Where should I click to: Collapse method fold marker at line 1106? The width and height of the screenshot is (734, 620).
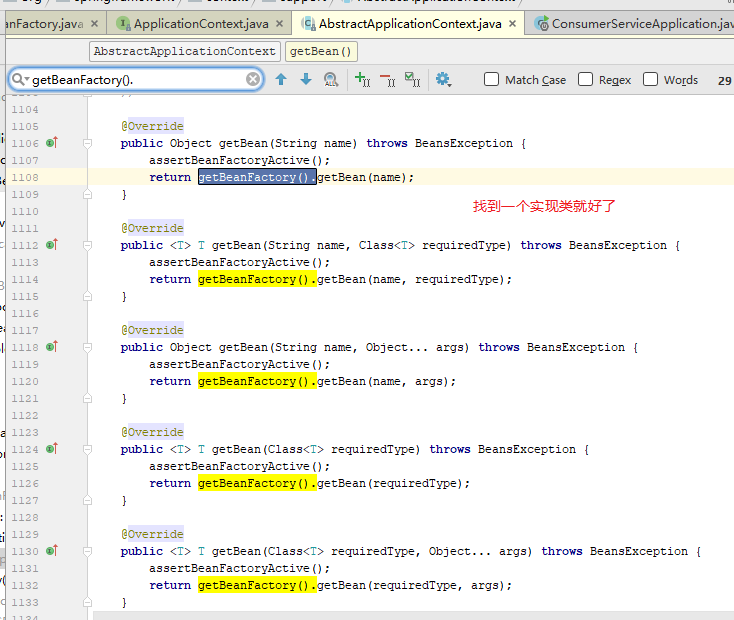click(88, 143)
